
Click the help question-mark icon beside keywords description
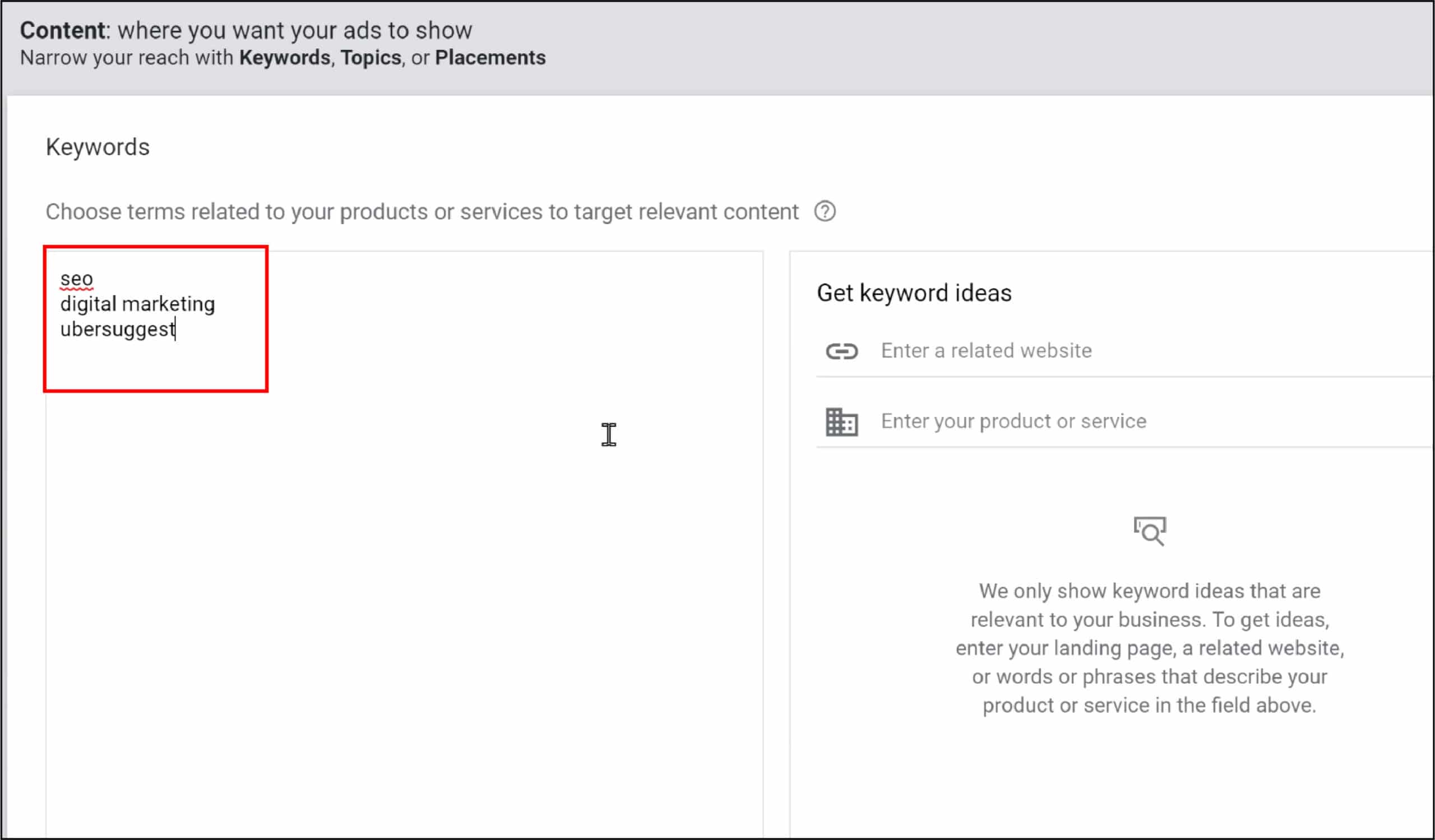825,212
